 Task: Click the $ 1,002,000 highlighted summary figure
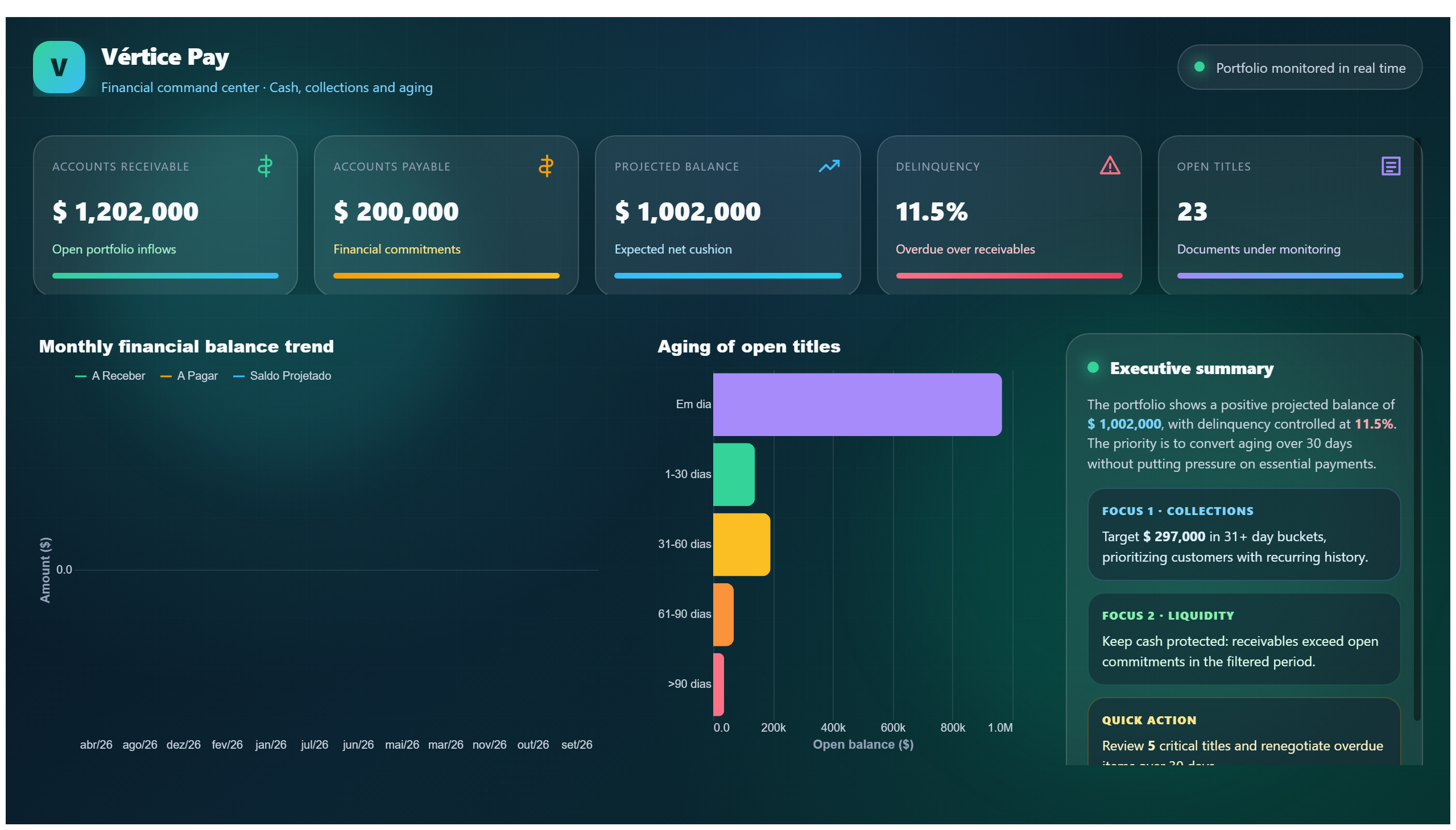(1123, 424)
